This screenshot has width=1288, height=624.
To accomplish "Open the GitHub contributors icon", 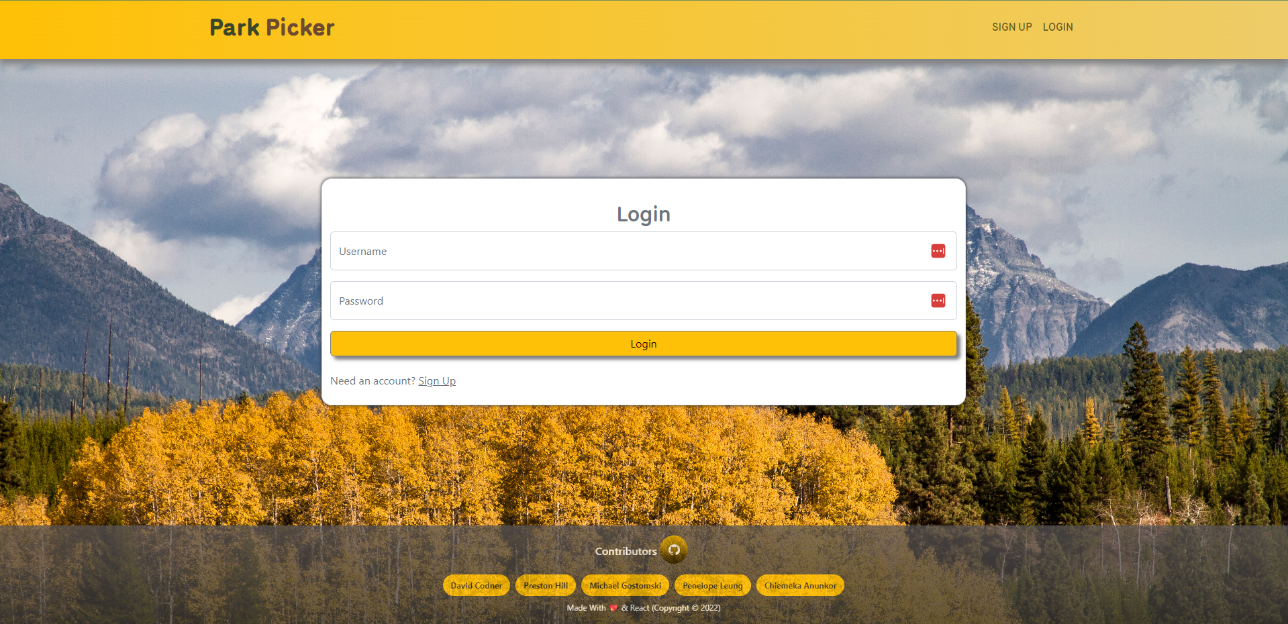I will pyautogui.click(x=674, y=550).
